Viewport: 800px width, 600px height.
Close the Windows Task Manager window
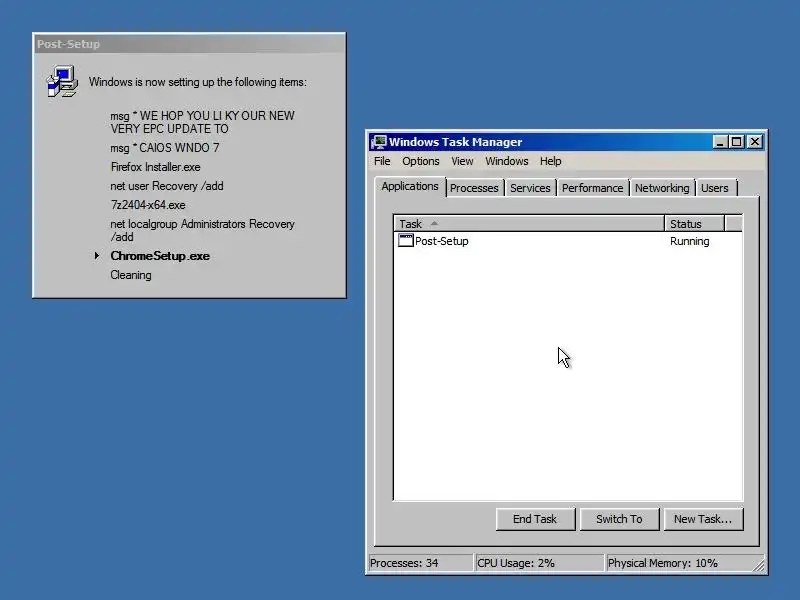pos(755,142)
